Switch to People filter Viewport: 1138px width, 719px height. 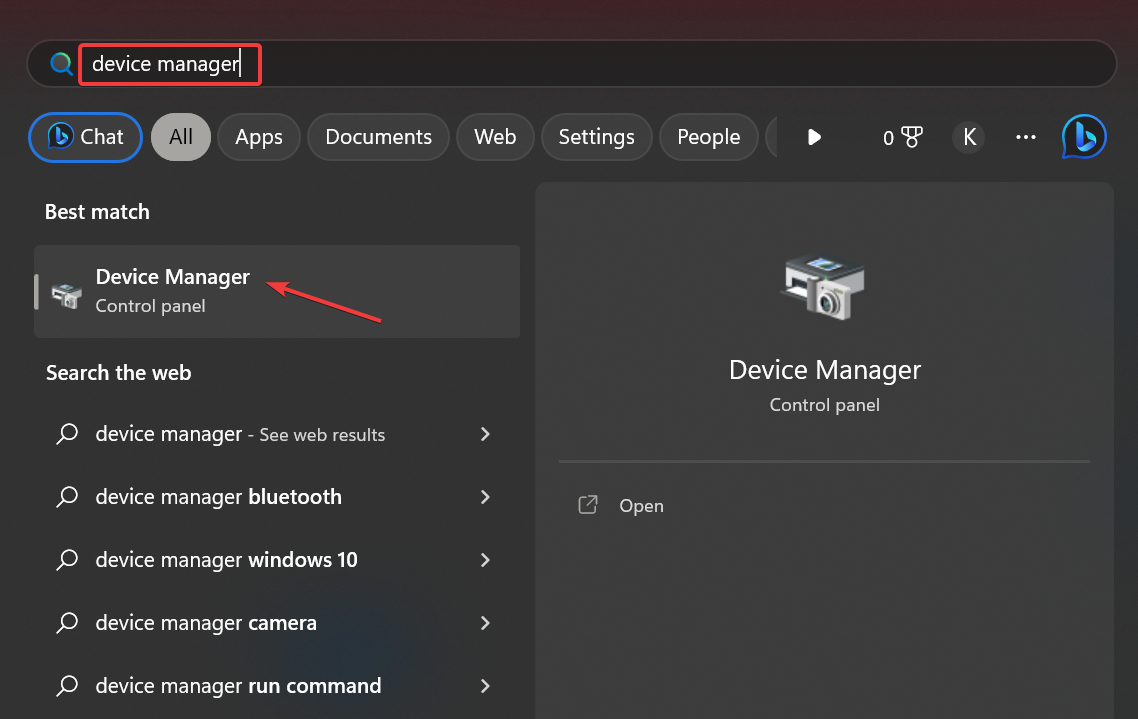708,137
